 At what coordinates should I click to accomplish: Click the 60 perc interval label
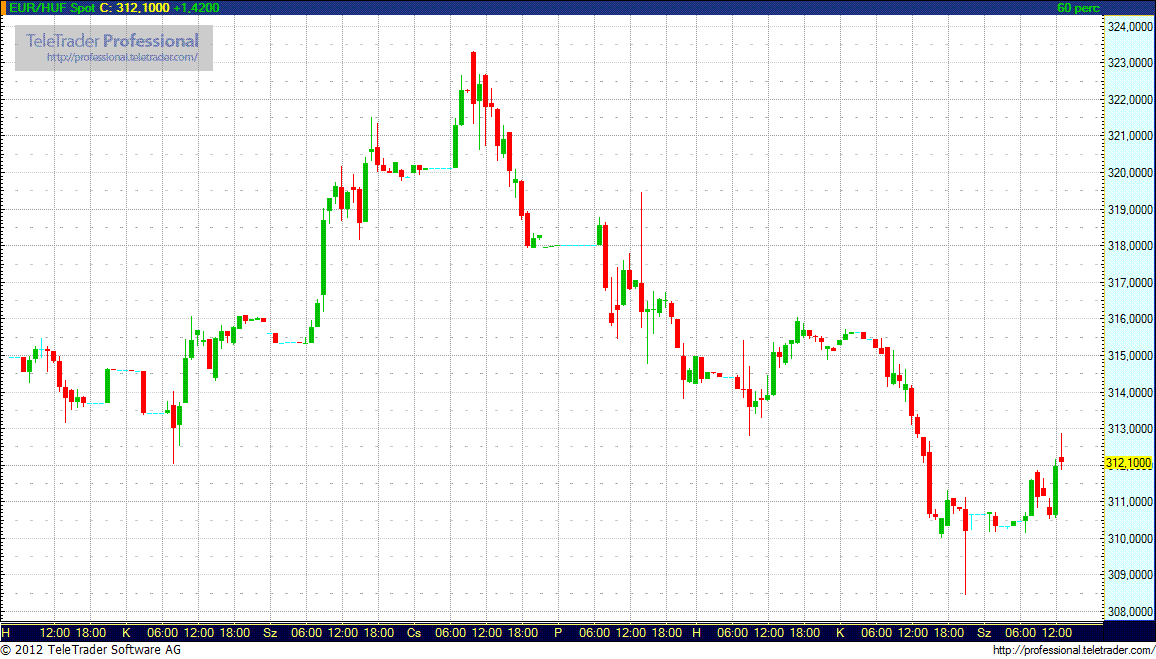(x=1078, y=7)
